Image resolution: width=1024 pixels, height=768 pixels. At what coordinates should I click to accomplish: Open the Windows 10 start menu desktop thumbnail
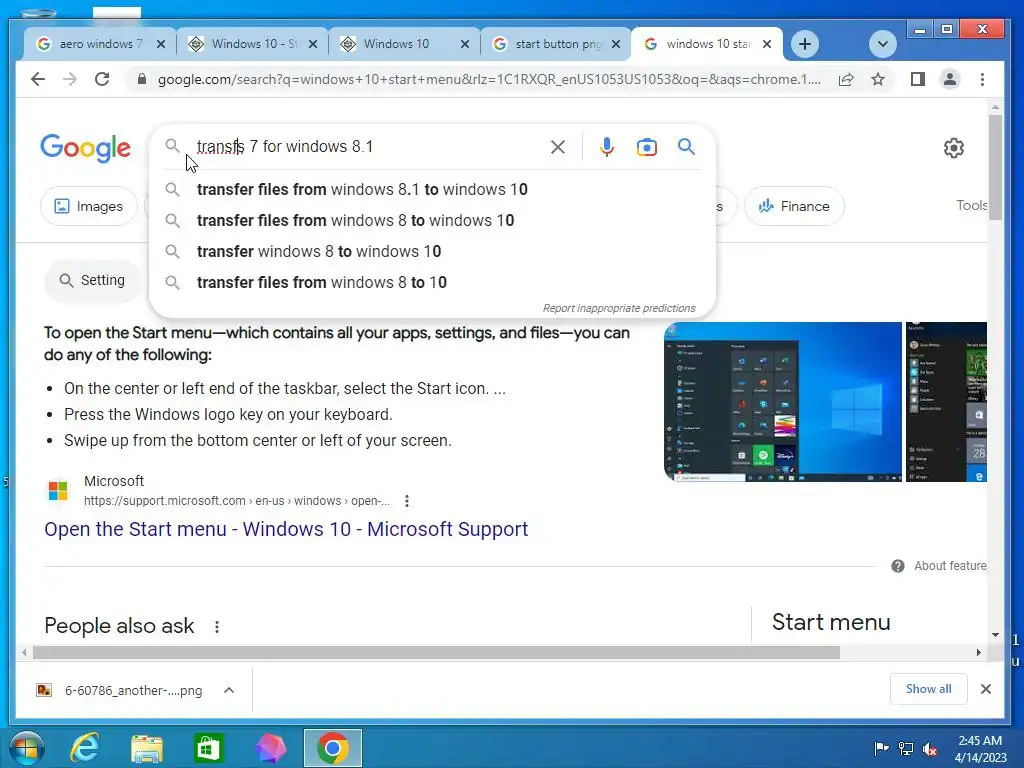point(782,402)
